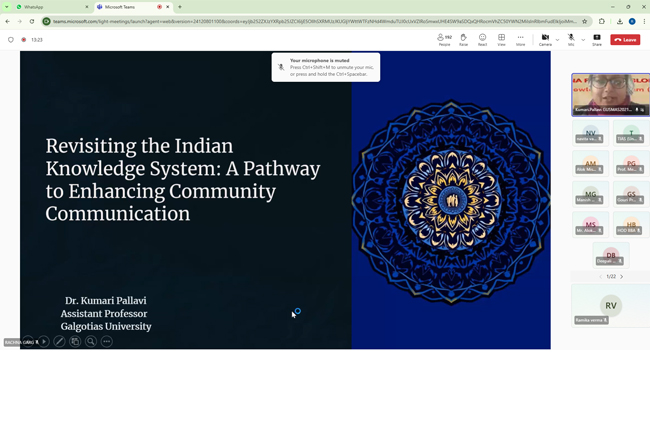Close the Microsoft Teams tab
This screenshot has width=650, height=433.
coord(168,7)
